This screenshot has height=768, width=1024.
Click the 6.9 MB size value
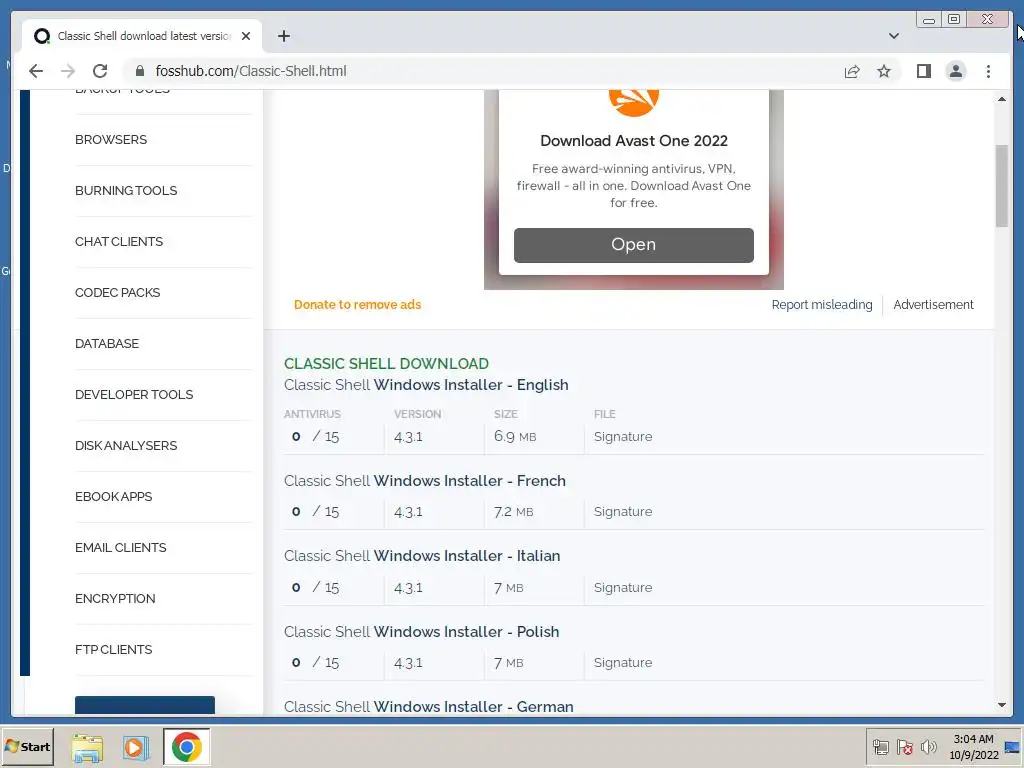pyautogui.click(x=515, y=436)
